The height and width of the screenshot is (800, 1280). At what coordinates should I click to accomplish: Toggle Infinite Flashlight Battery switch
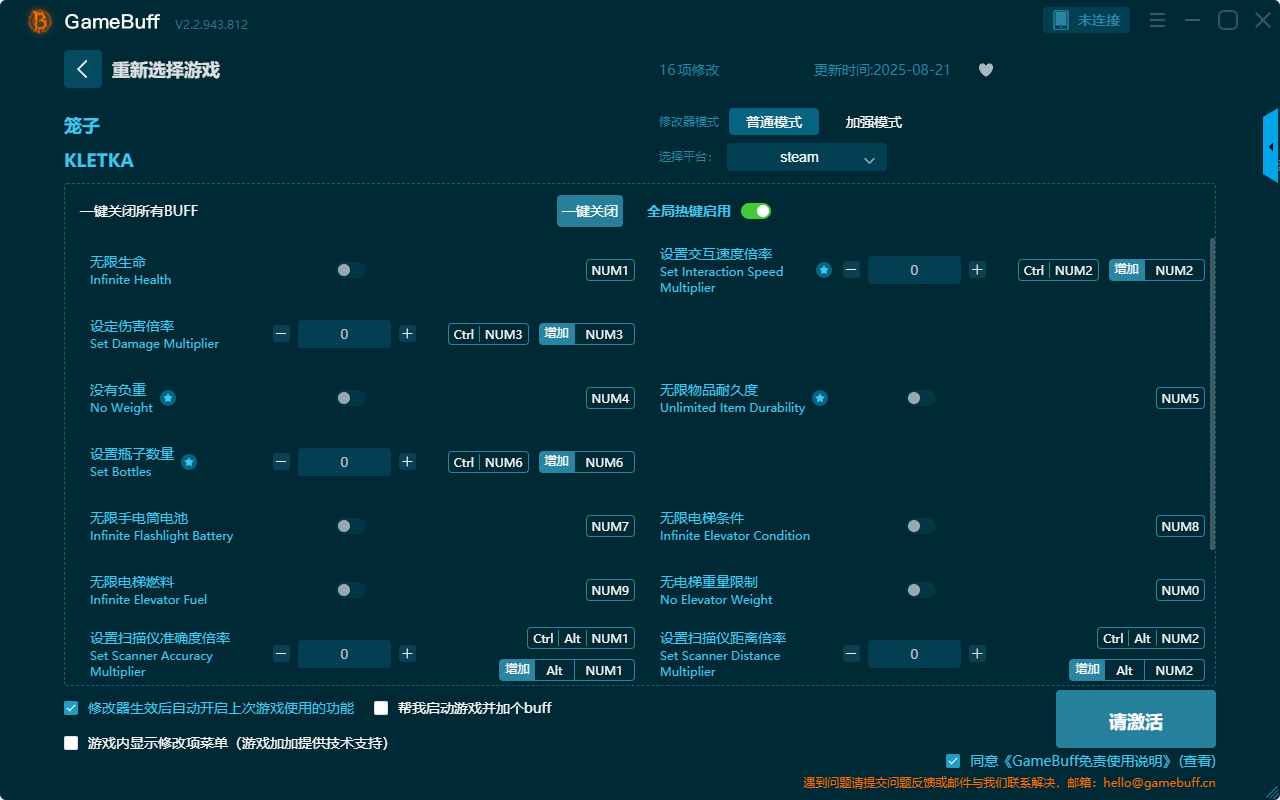tap(351, 526)
